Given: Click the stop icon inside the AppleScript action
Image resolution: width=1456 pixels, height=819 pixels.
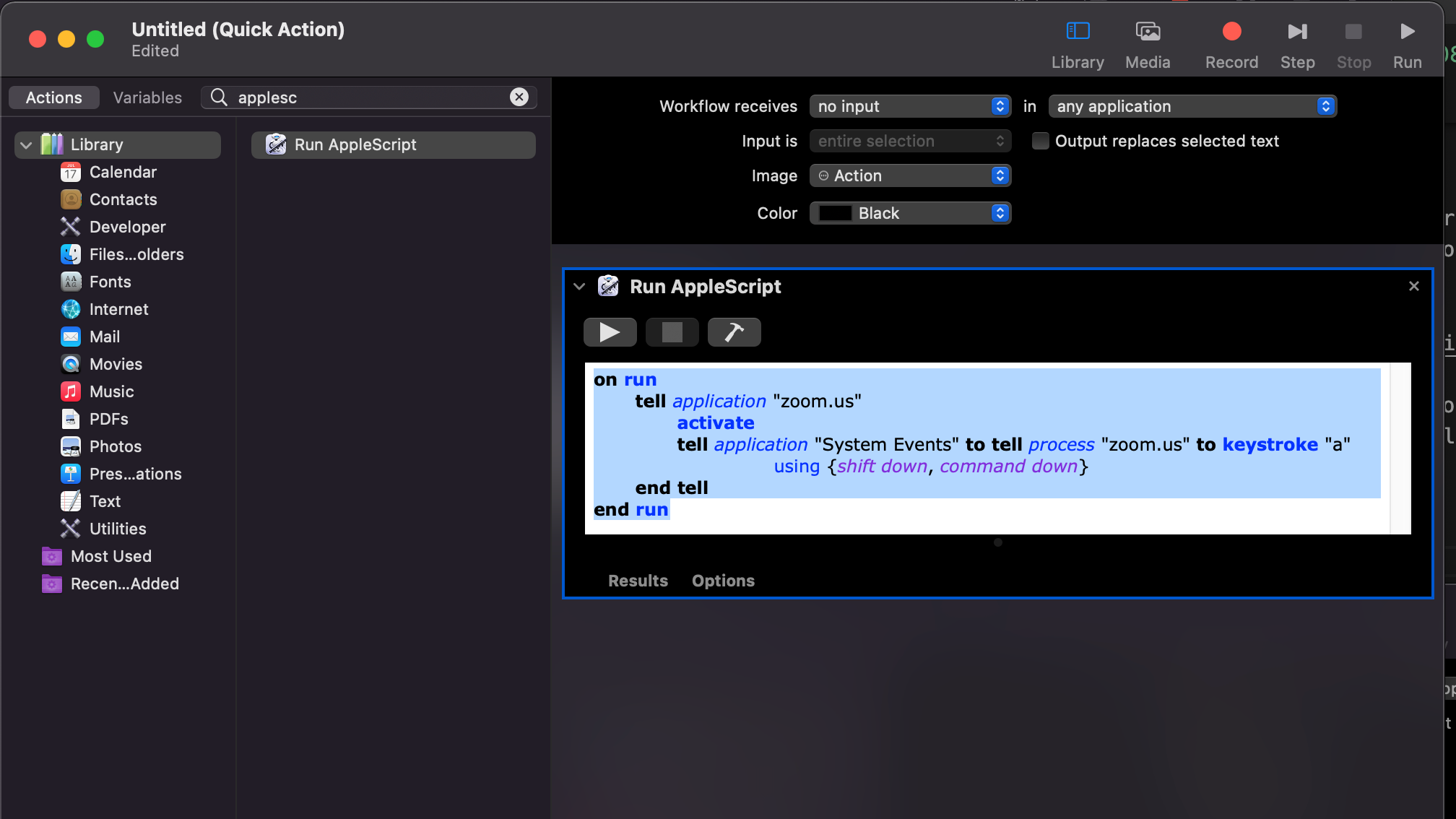Looking at the screenshot, I should pos(672,332).
